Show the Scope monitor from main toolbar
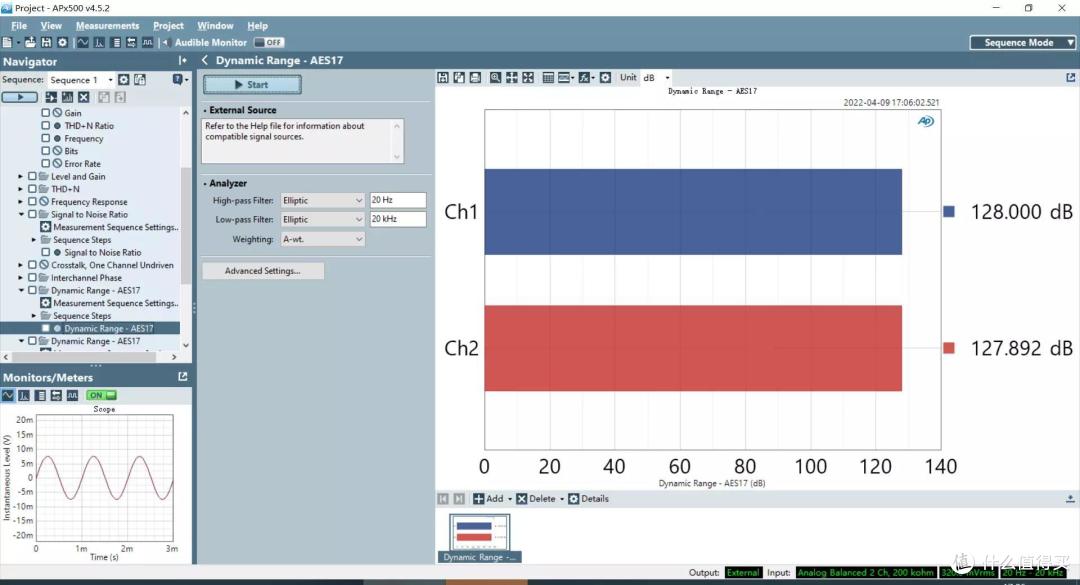1080x585 pixels. click(83, 43)
